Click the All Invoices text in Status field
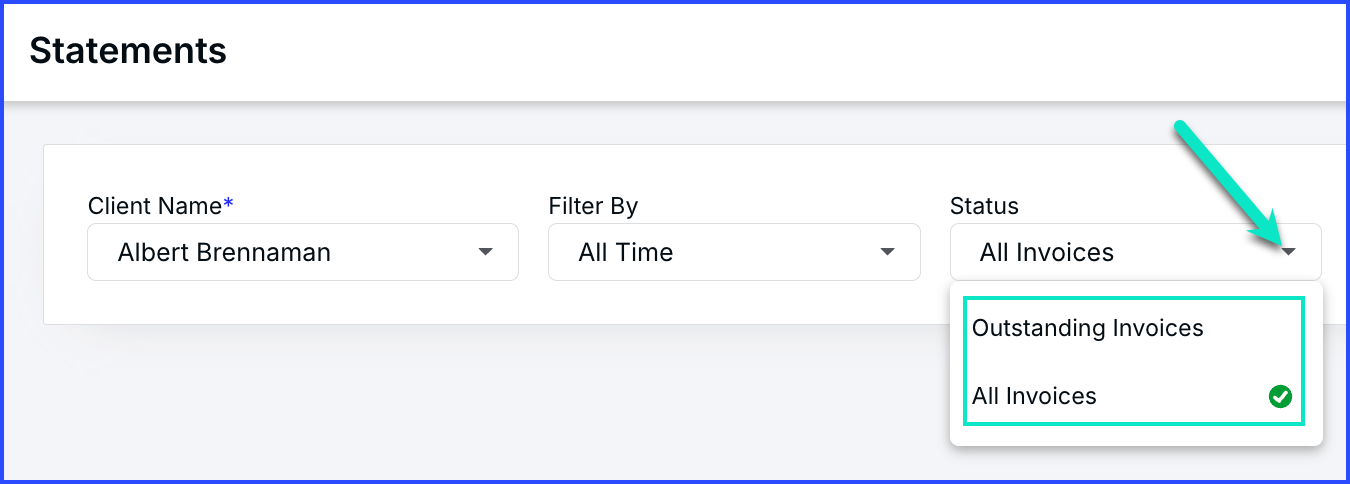 pyautogui.click(x=1047, y=253)
